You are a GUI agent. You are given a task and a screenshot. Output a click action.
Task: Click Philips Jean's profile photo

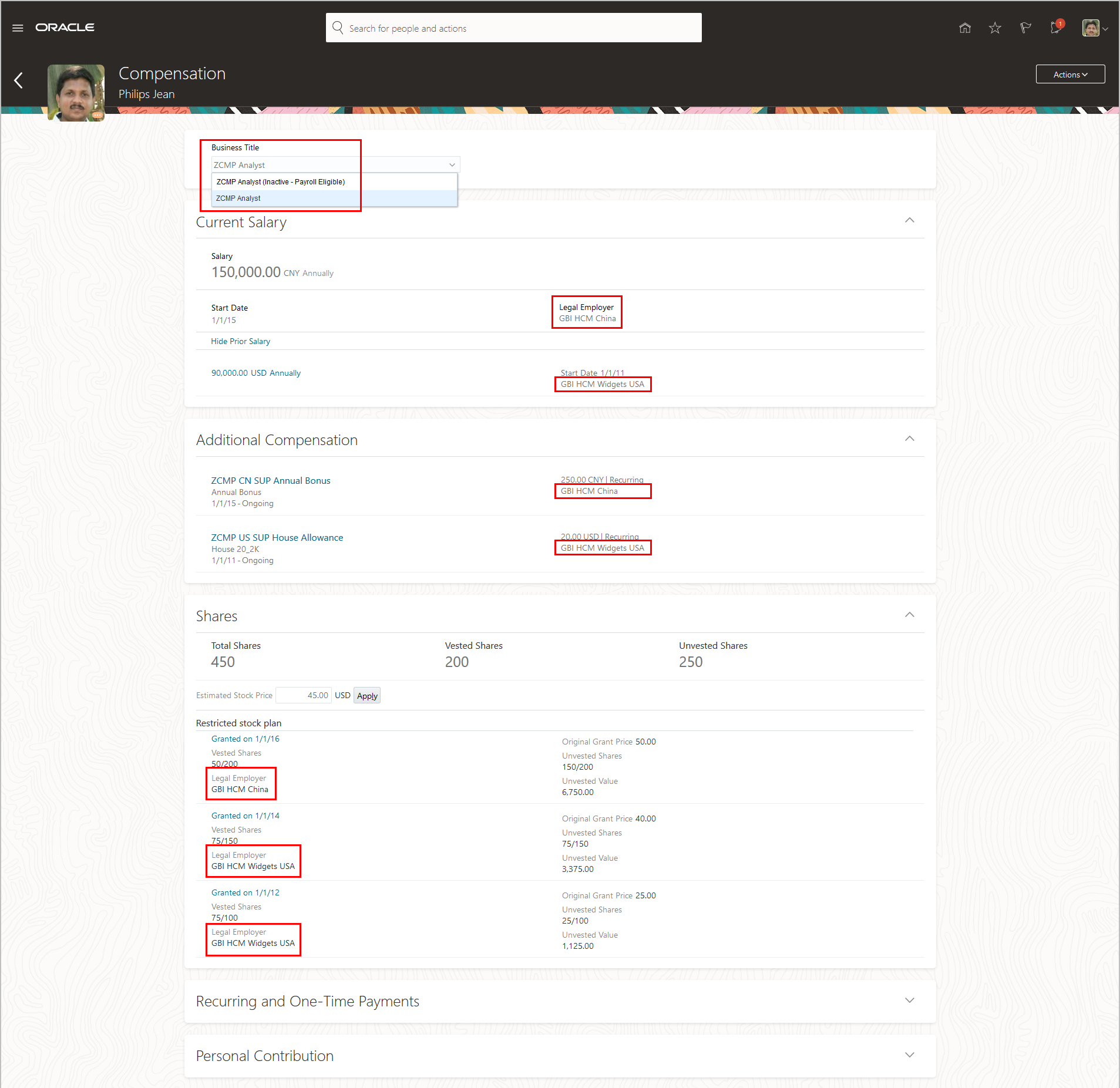tap(76, 93)
